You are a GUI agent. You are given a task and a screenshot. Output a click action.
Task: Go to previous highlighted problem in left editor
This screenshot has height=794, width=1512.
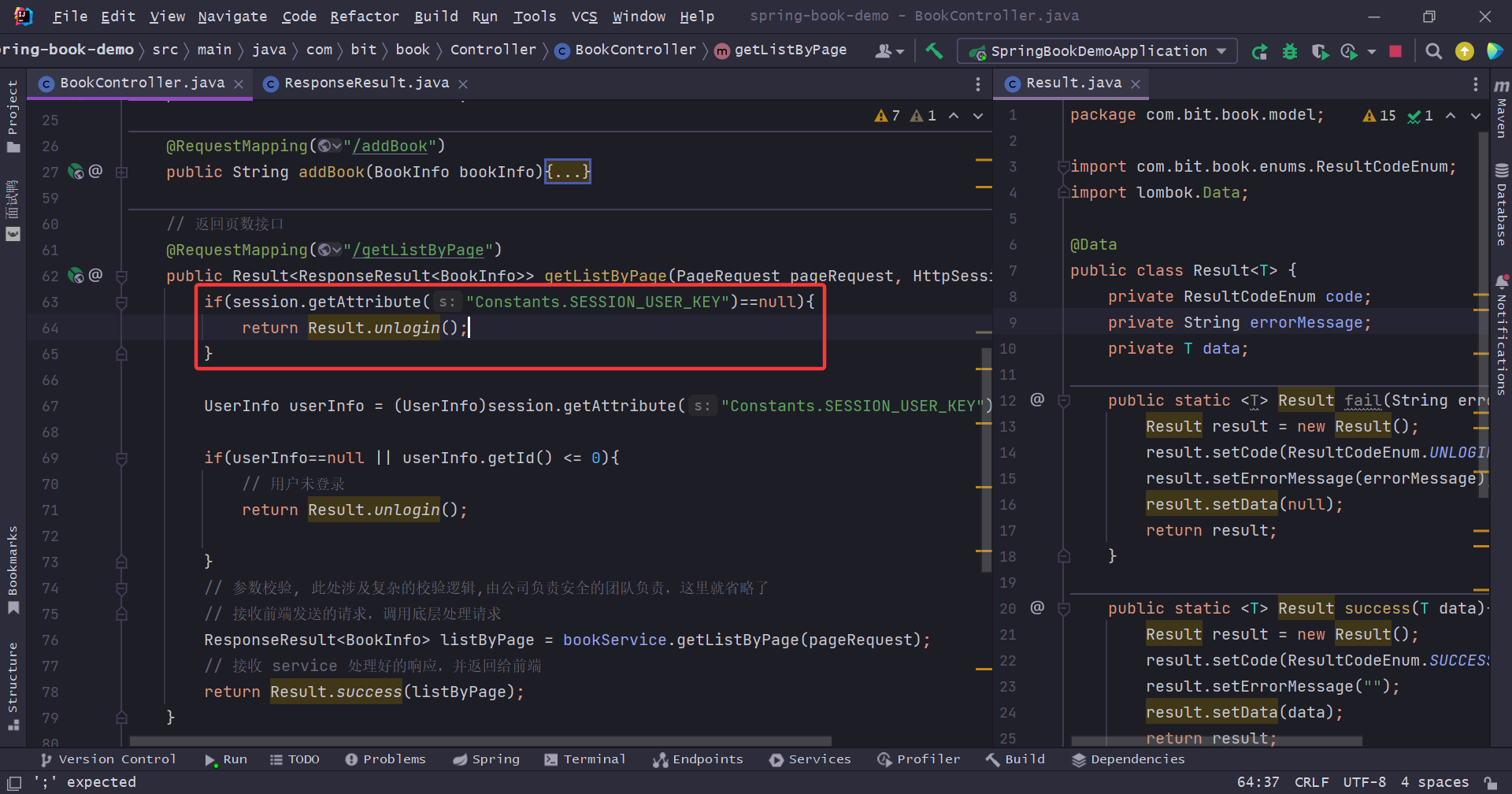(954, 116)
